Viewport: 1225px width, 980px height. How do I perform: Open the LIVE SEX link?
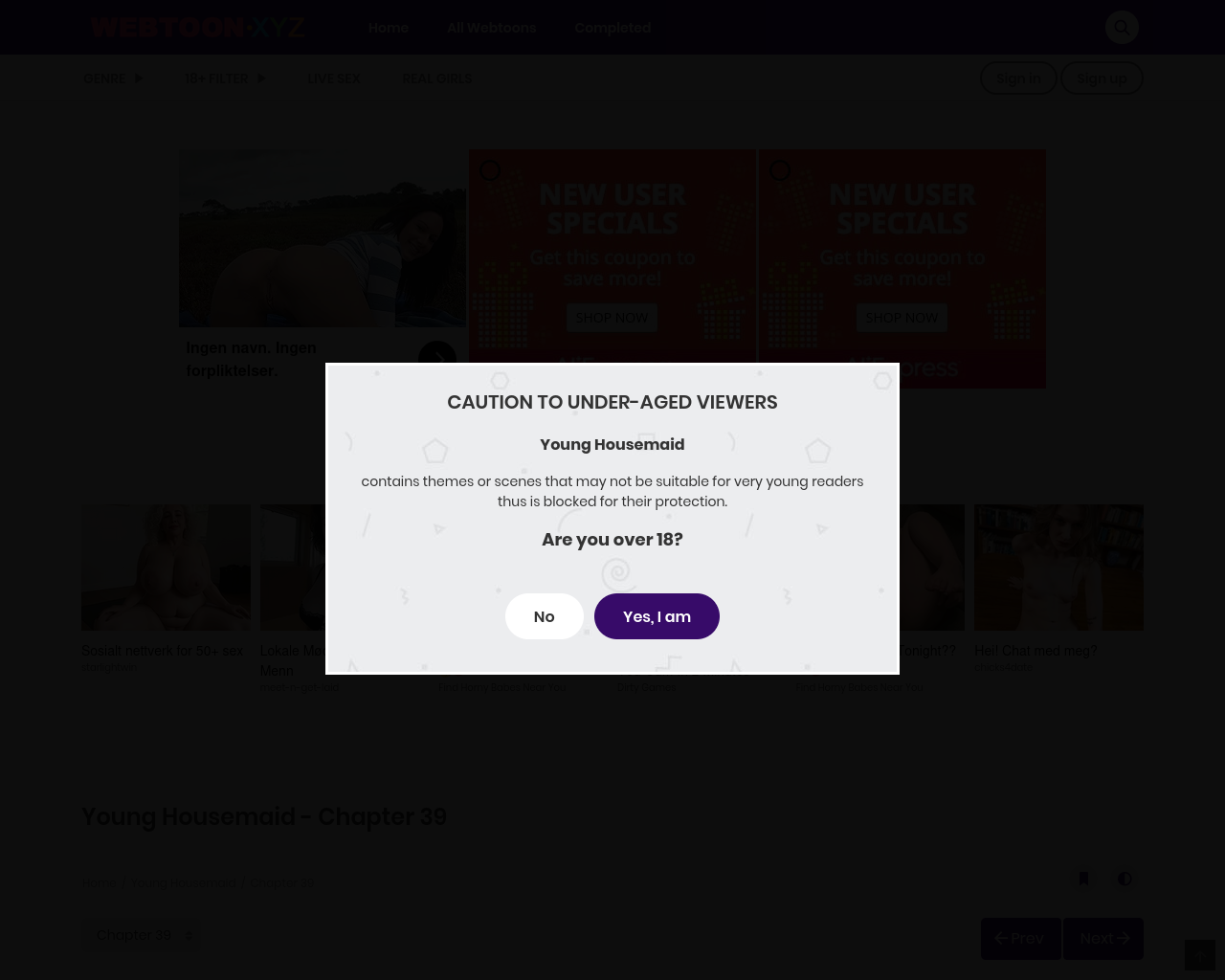tap(333, 78)
